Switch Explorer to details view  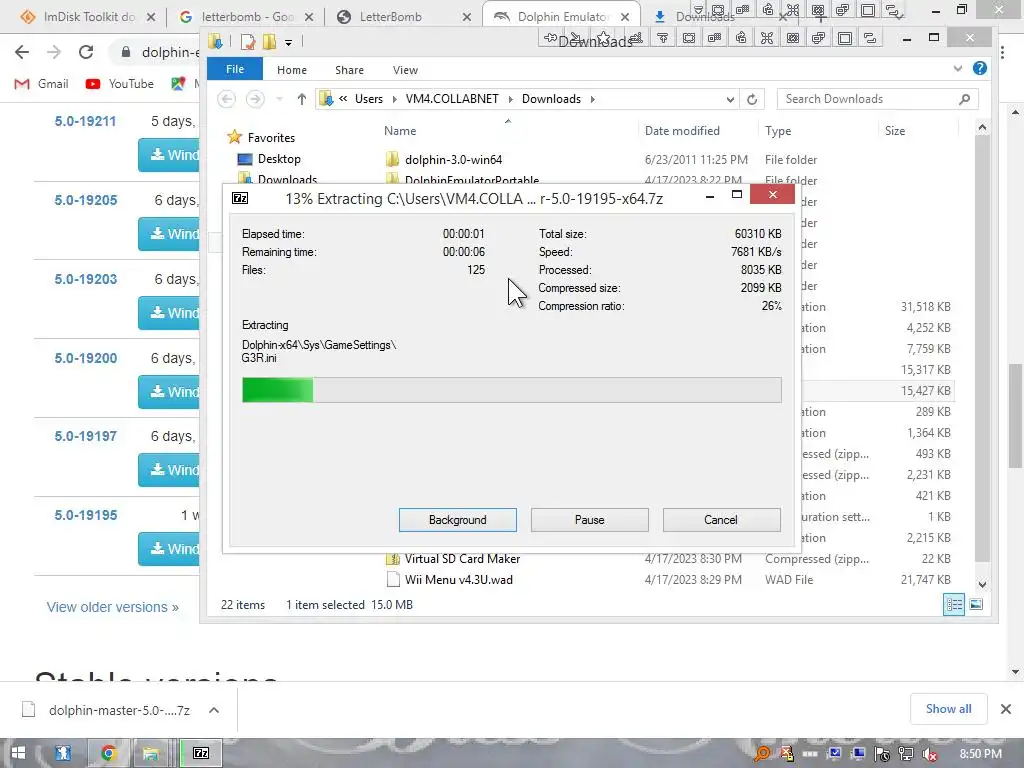click(x=954, y=605)
